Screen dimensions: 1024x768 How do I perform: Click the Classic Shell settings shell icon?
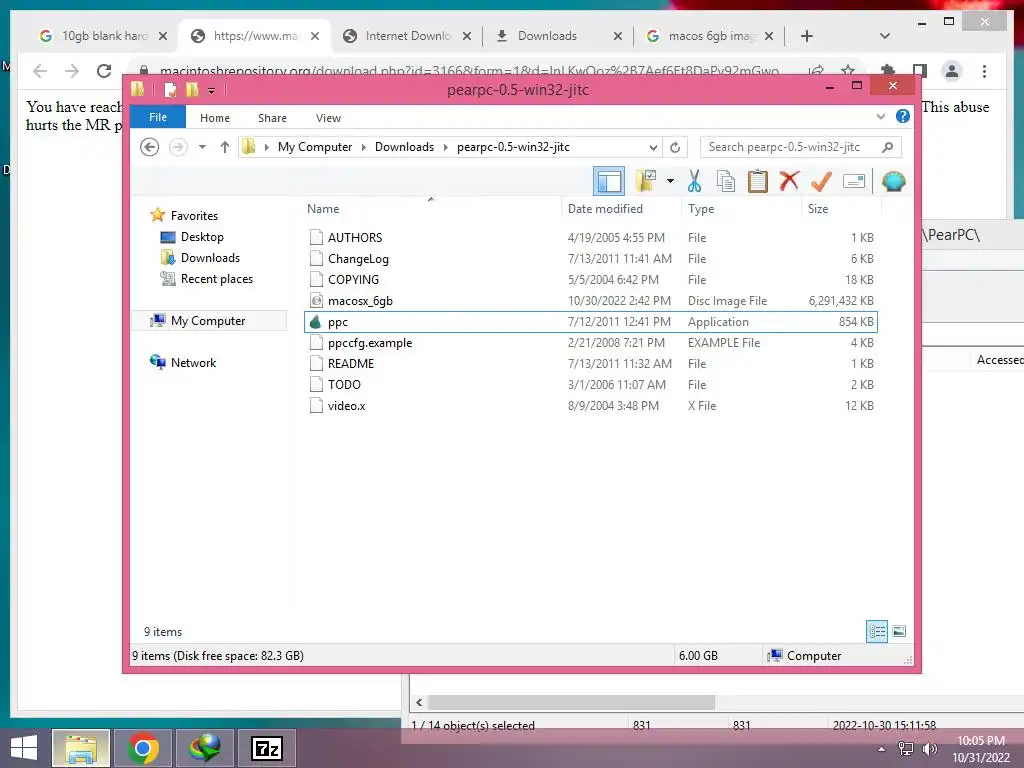[893, 181]
